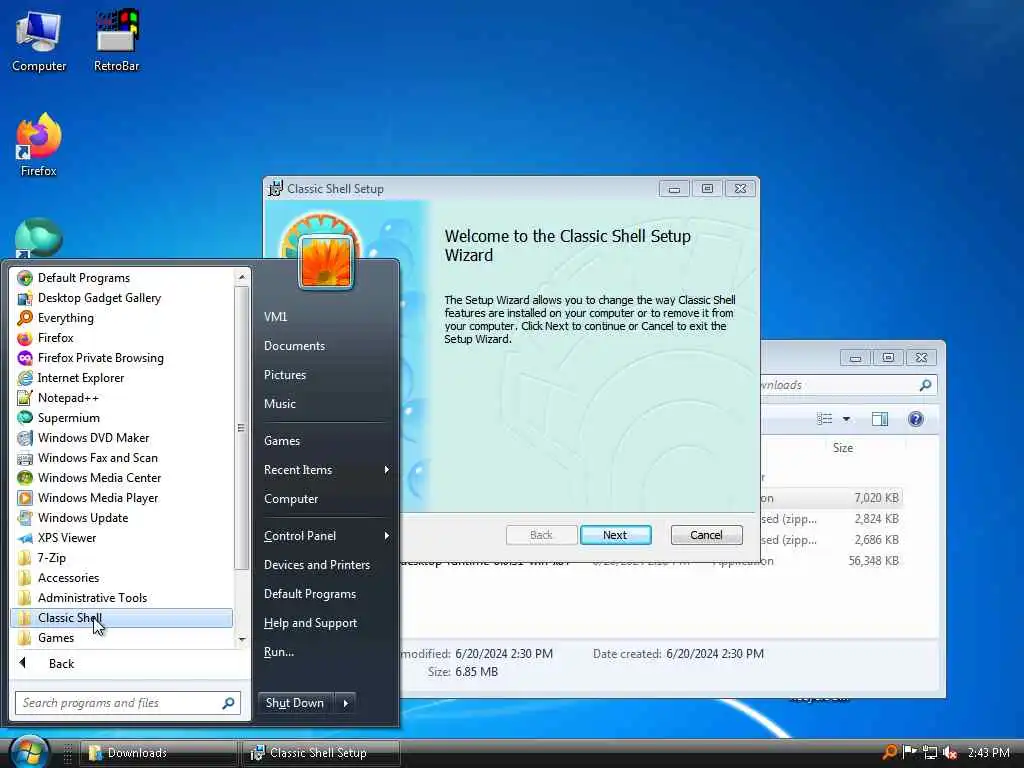The width and height of the screenshot is (1024, 768).
Task: Open the RetroBar desktop icon
Action: click(116, 40)
